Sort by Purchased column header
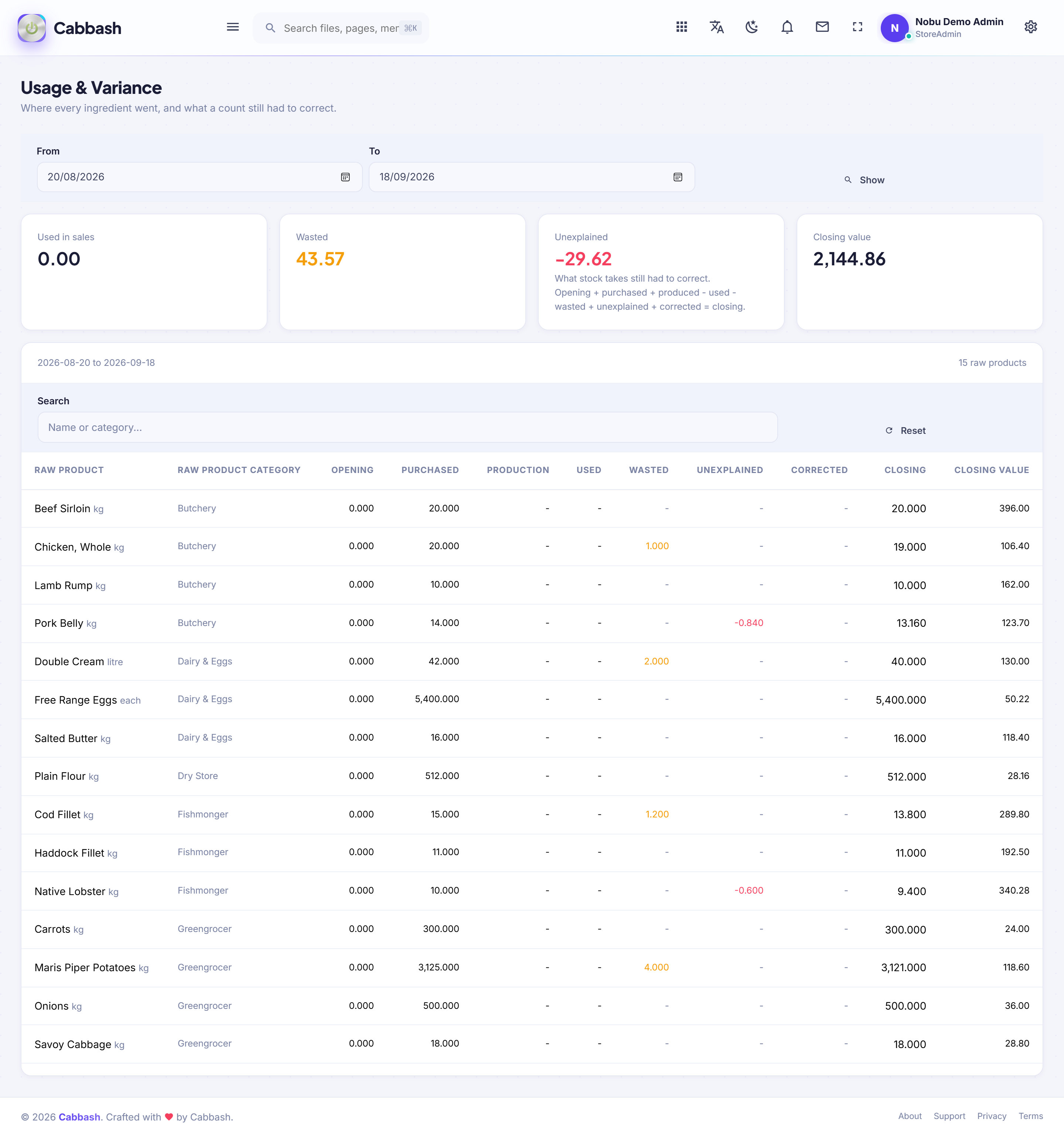The width and height of the screenshot is (1064, 1136). pyautogui.click(x=430, y=470)
